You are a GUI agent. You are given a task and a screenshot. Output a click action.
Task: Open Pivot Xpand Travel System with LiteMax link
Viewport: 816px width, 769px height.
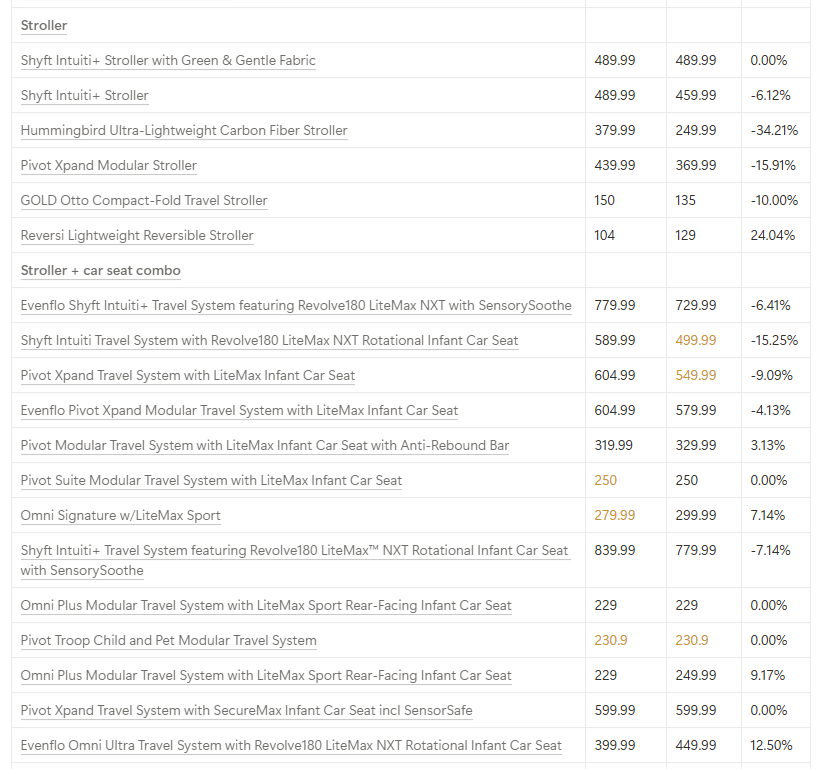coord(188,375)
